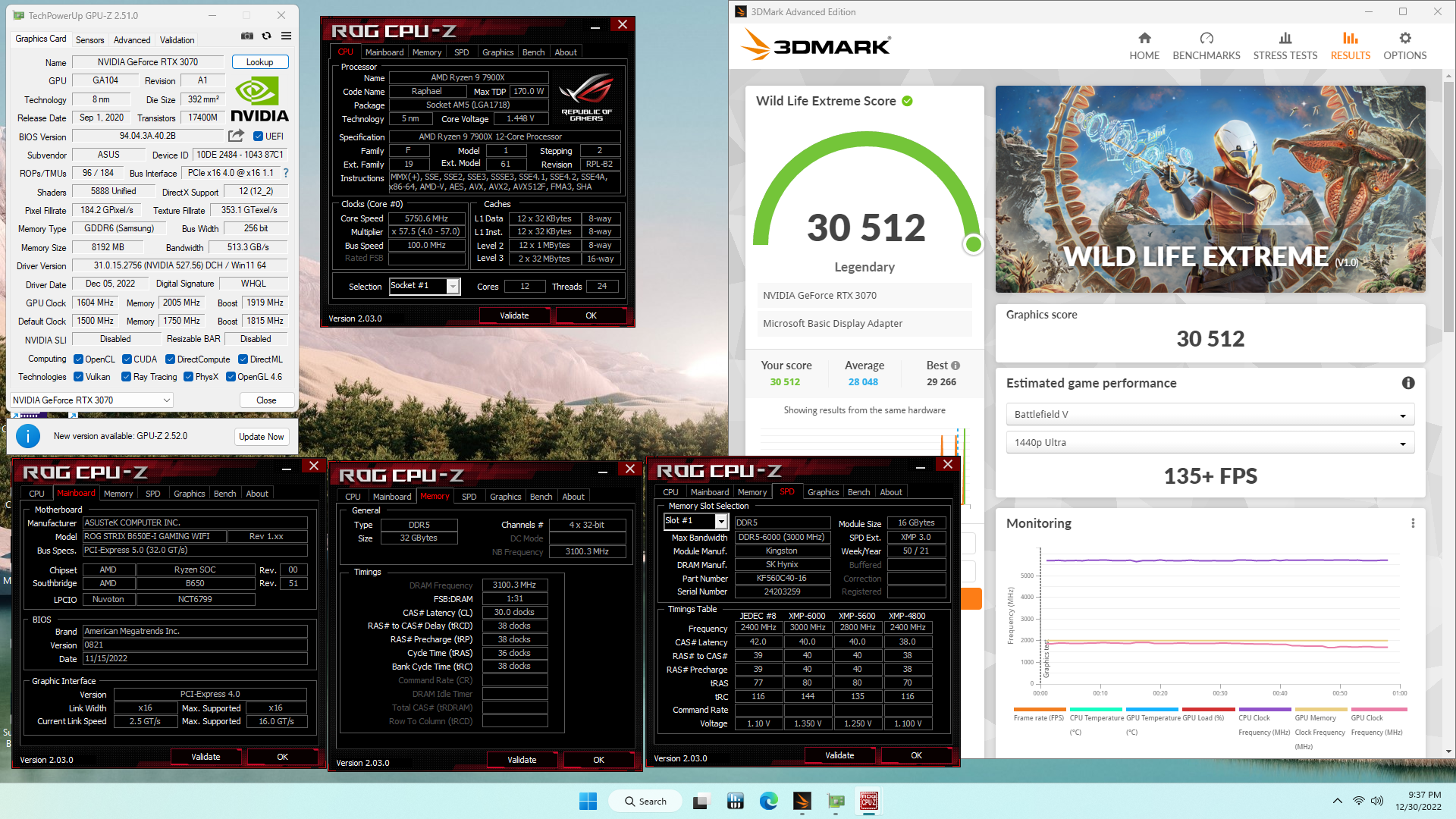Click the GPU-Z Lookup button
Viewport: 1456px width, 819px height.
click(259, 62)
